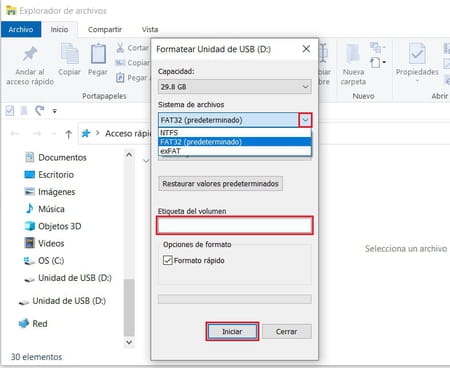Viewport: 450px width, 368px height.
Task: Click the back arrow navigation button
Action: pos(14,134)
